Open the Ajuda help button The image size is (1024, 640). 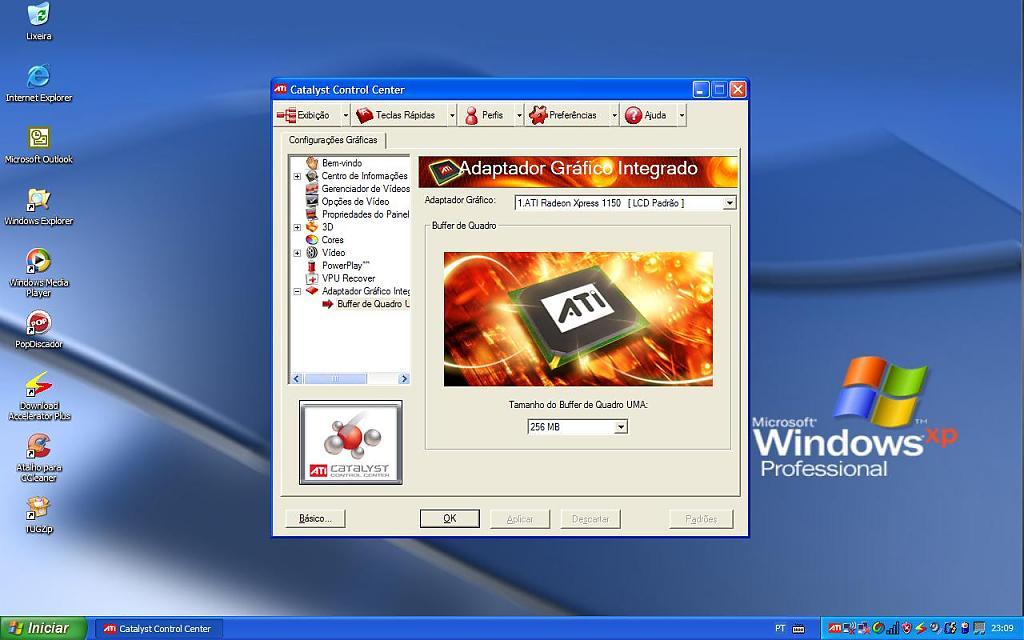click(648, 115)
